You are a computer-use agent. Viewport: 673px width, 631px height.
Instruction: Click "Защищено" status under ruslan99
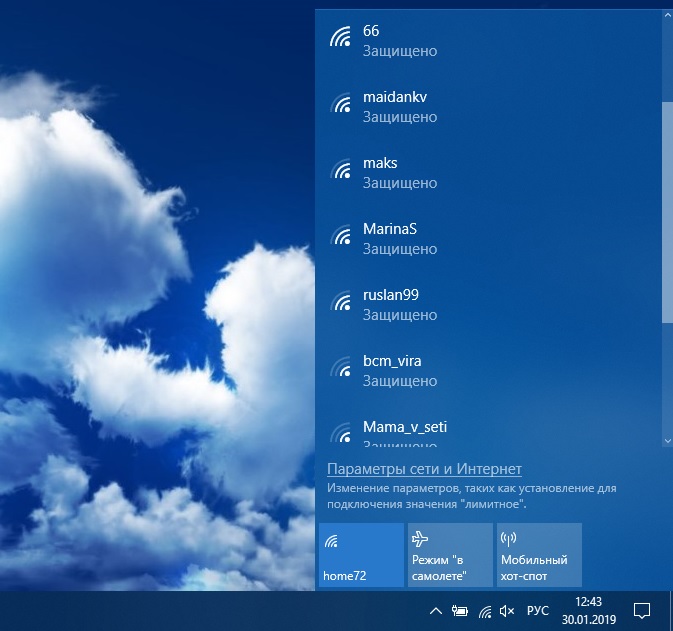400,315
